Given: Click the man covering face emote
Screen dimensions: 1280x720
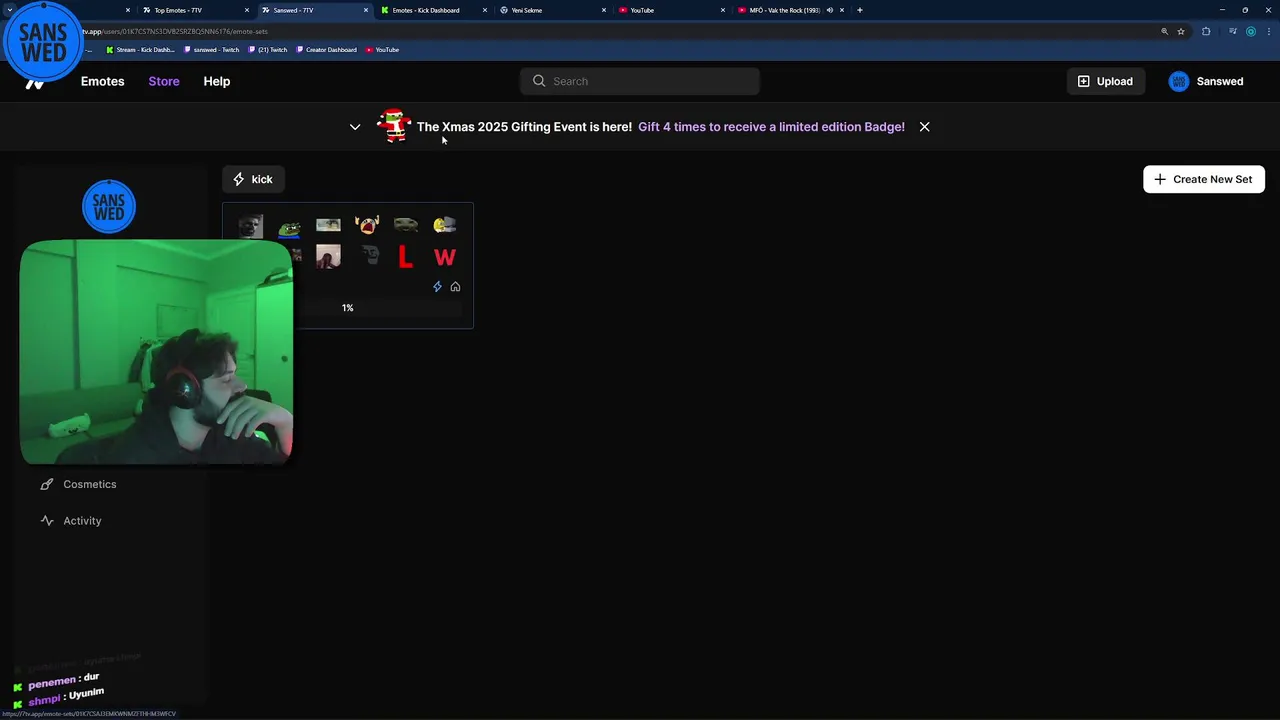Looking at the screenshot, I should coord(328,257).
